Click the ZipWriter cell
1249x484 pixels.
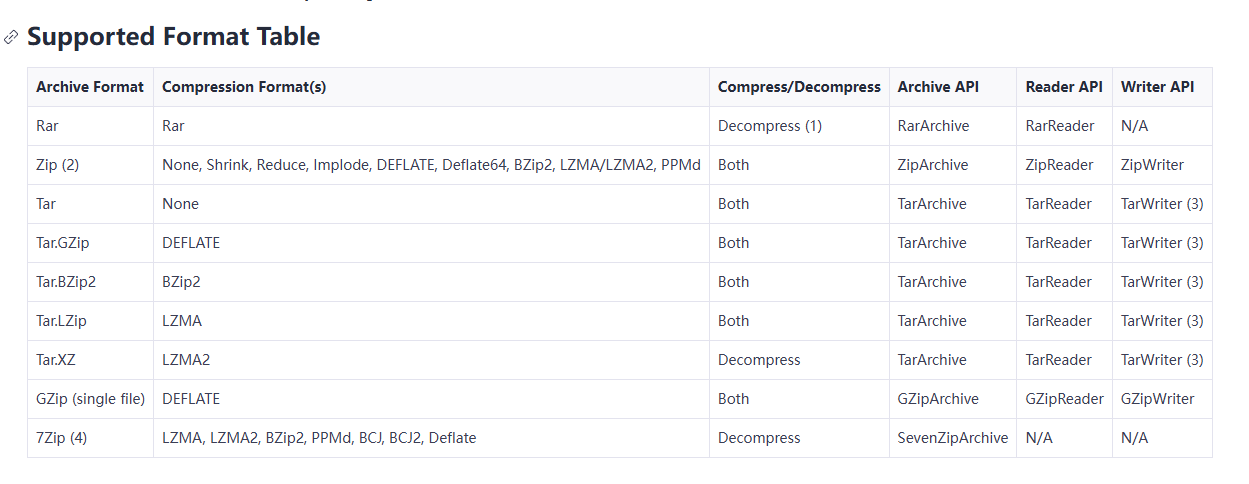[x=1152, y=165]
